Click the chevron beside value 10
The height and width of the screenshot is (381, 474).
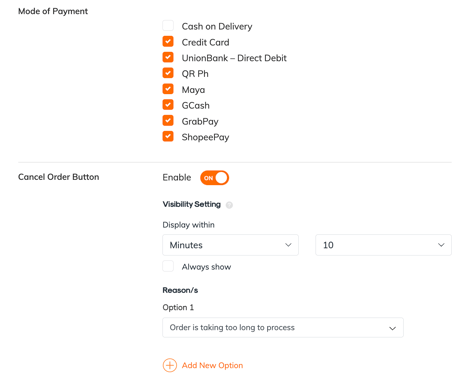441,245
